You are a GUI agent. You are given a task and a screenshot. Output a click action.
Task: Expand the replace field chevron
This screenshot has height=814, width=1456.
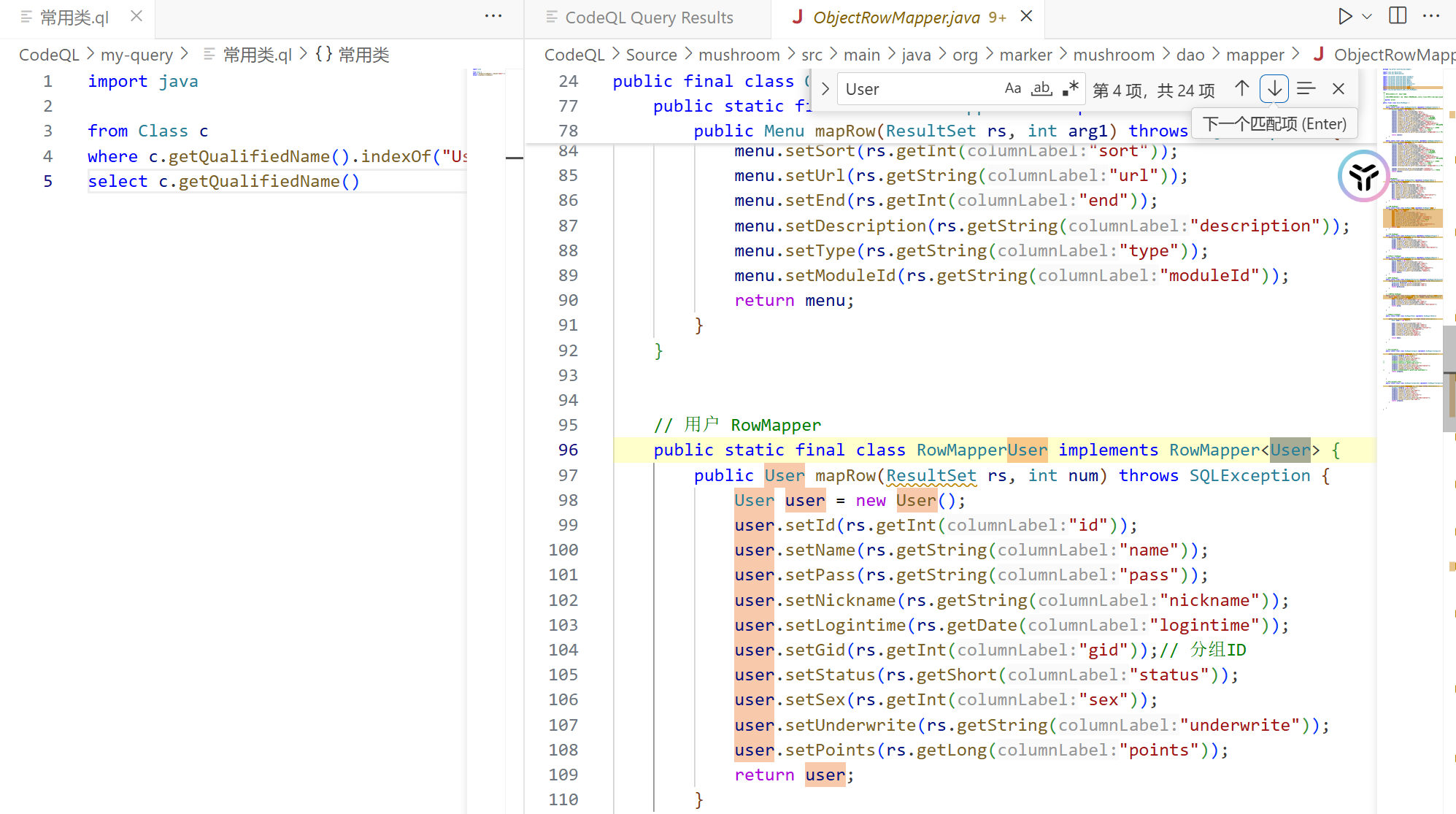[x=825, y=89]
